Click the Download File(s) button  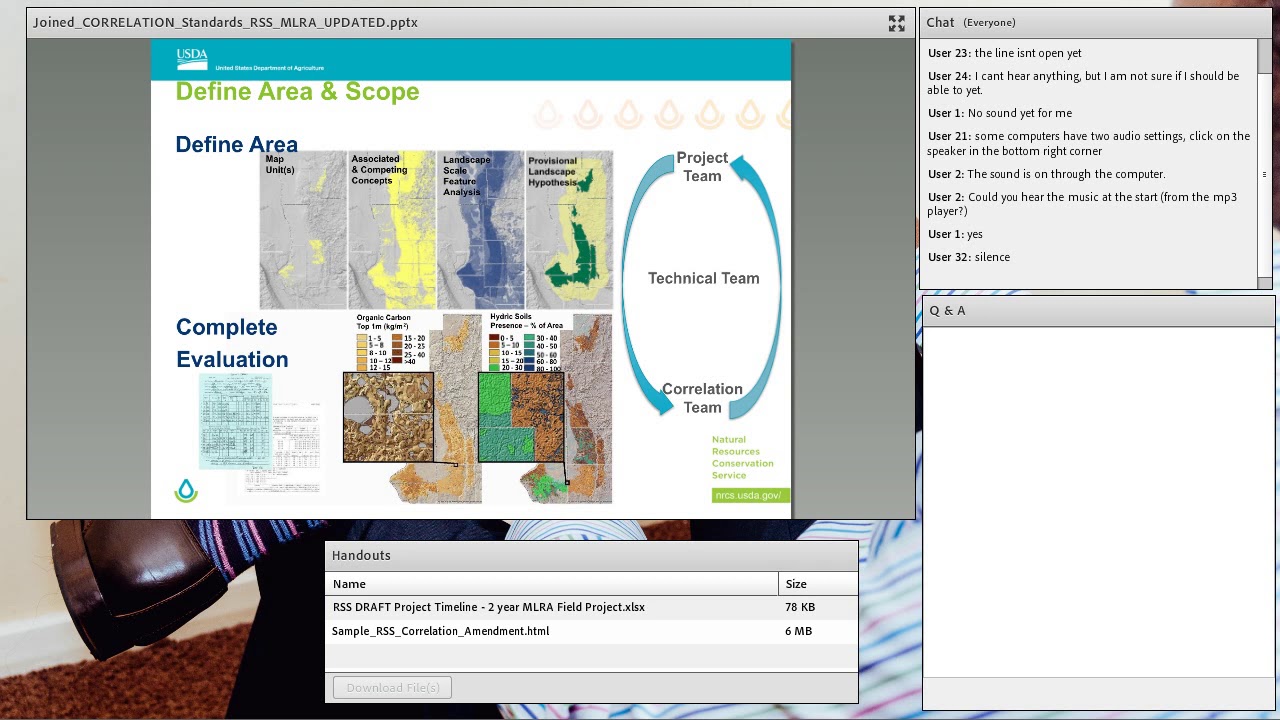click(393, 687)
